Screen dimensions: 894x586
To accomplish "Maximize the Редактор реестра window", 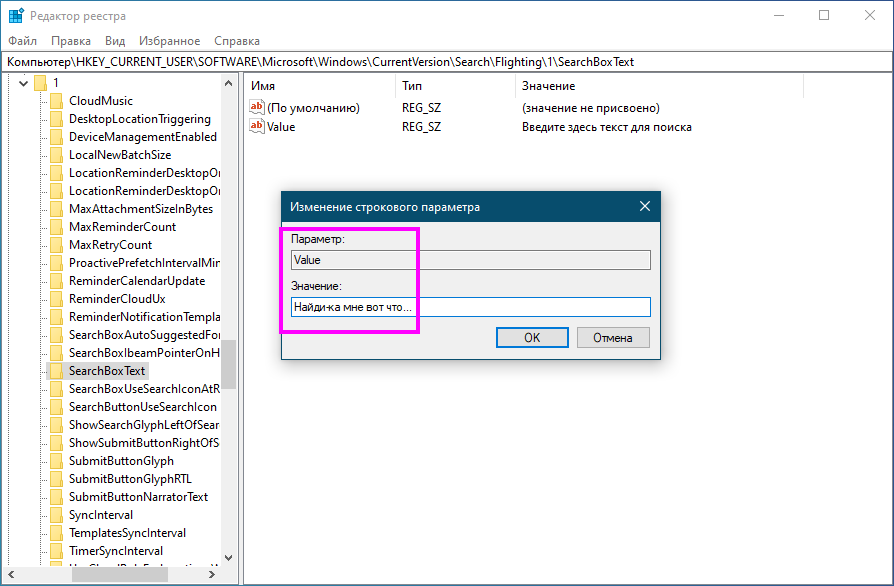I will (x=824, y=15).
